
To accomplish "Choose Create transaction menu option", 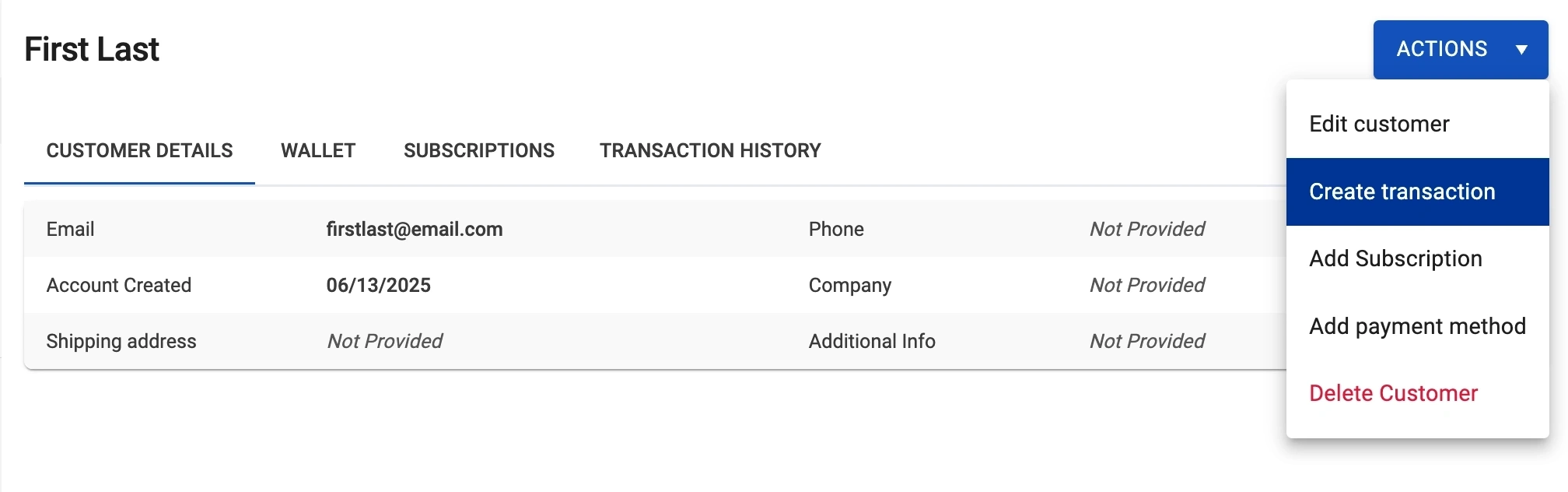I will [1402, 192].
